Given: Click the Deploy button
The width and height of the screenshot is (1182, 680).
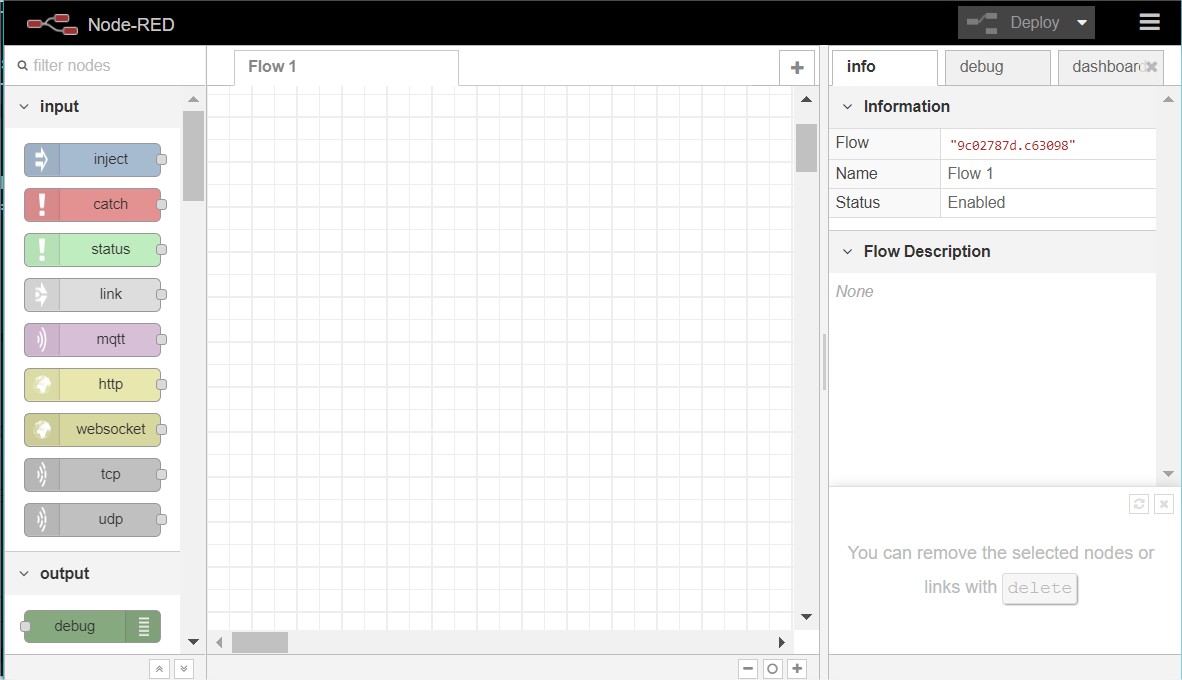Looking at the screenshot, I should coord(1015,23).
